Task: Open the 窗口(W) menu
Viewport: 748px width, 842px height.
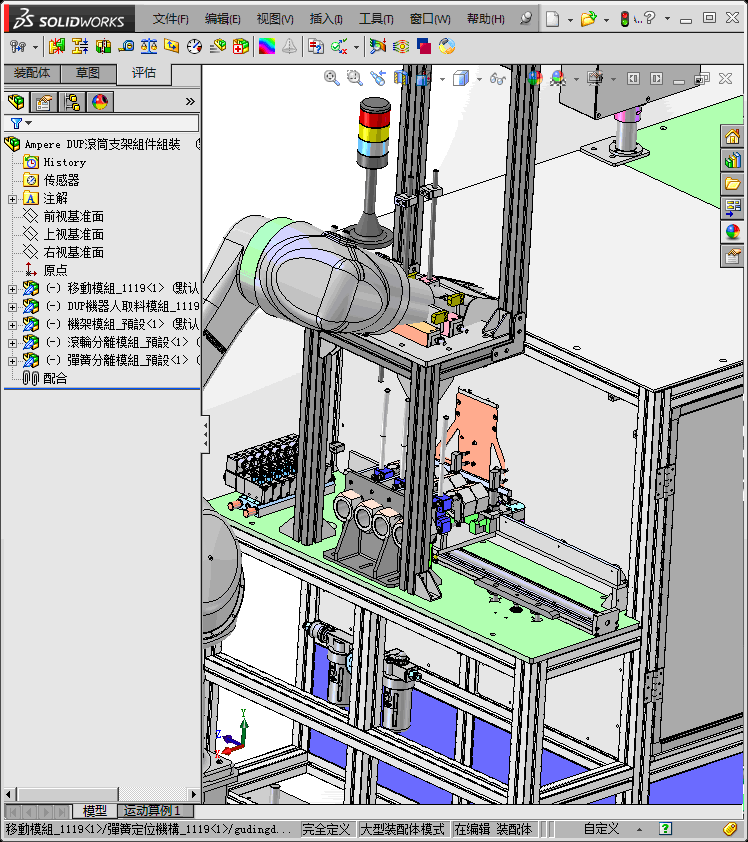Action: (x=430, y=19)
